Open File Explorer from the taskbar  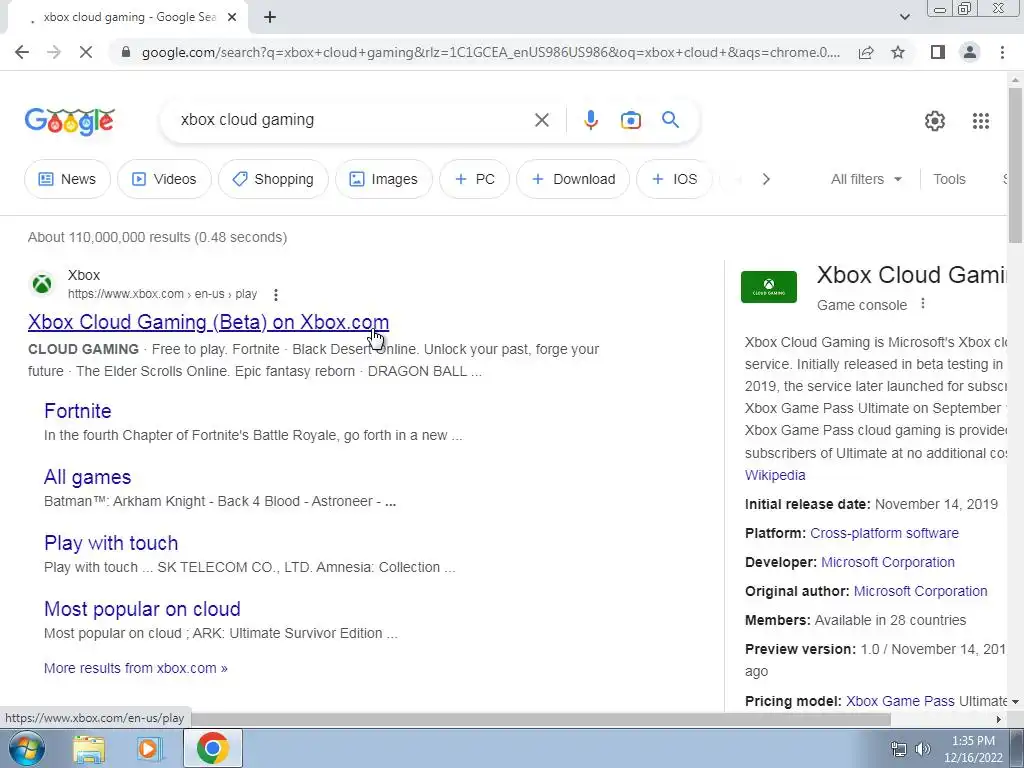(x=89, y=749)
